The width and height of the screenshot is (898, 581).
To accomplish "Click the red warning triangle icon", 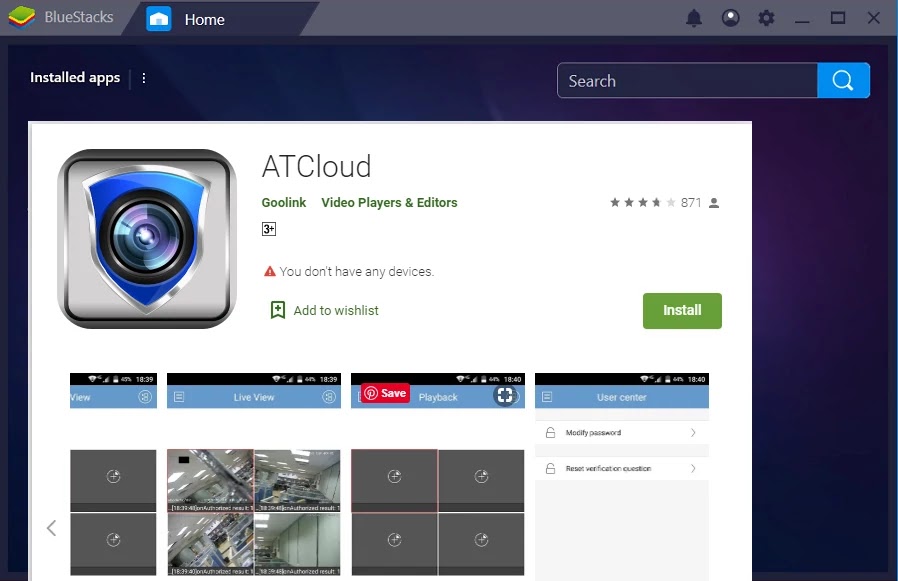I will [x=270, y=271].
